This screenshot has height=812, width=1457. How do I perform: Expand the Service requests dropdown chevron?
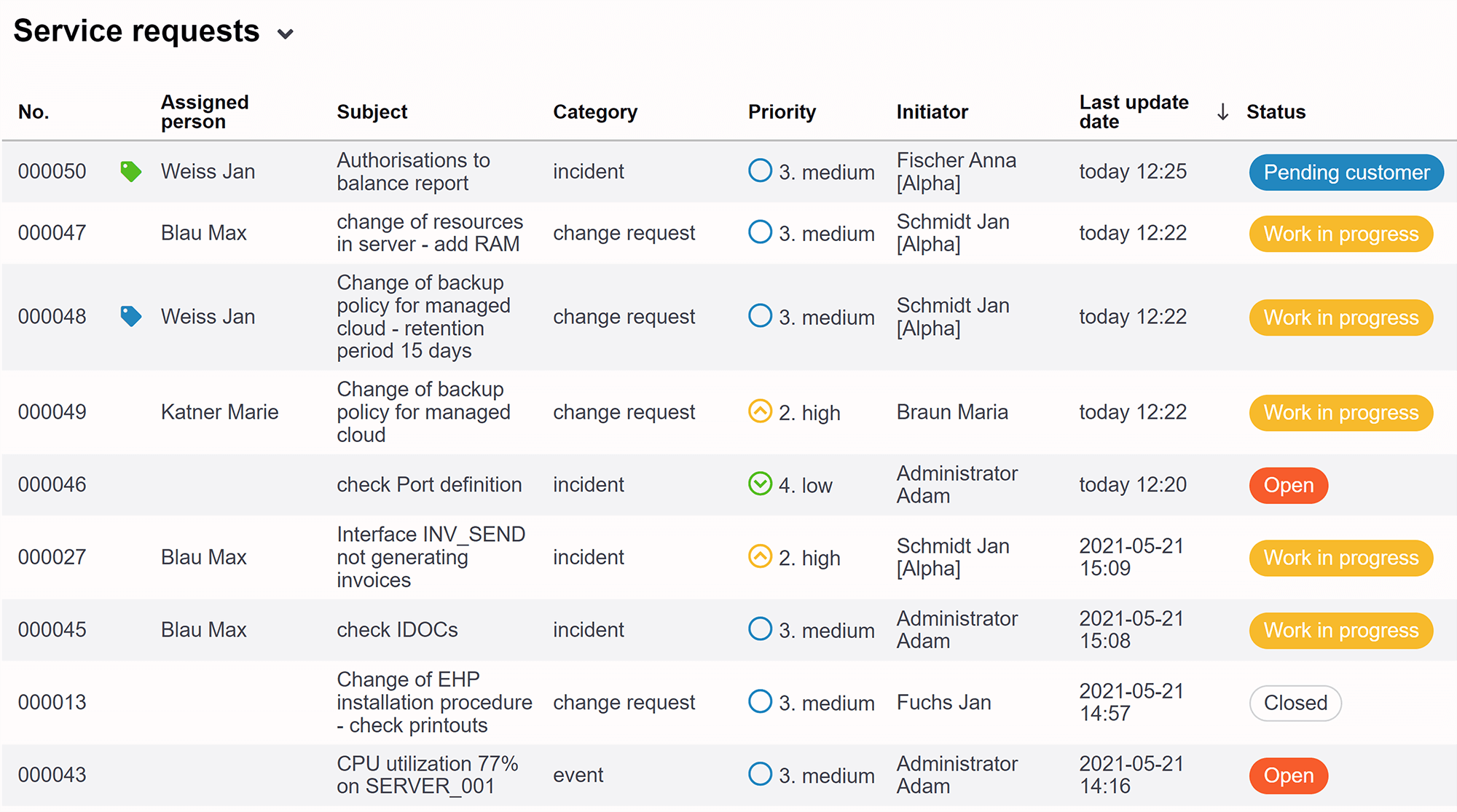[286, 33]
